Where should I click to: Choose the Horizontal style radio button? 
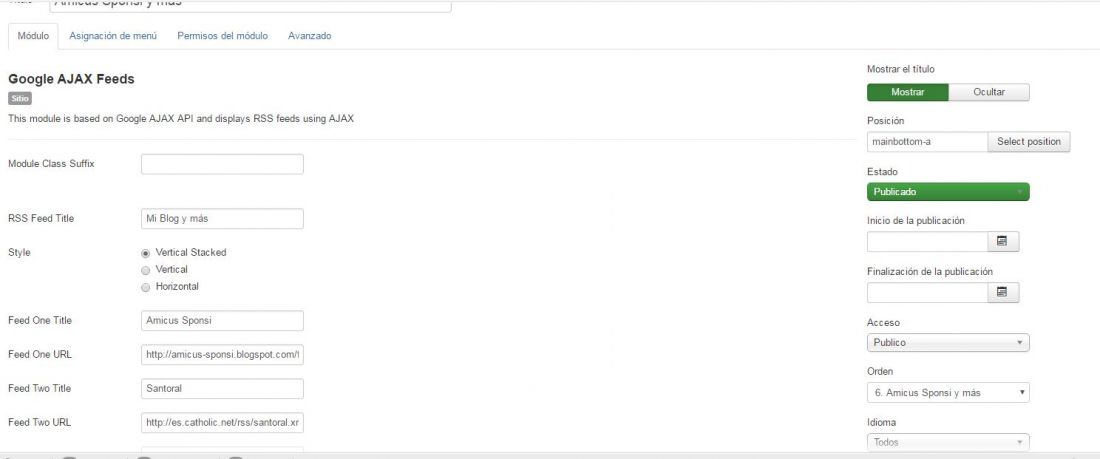click(146, 287)
